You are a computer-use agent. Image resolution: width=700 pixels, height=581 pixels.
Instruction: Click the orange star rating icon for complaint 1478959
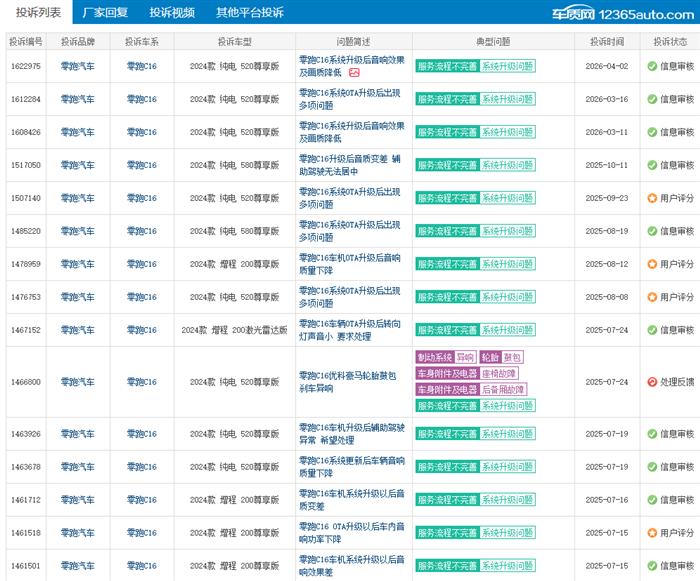coord(652,264)
